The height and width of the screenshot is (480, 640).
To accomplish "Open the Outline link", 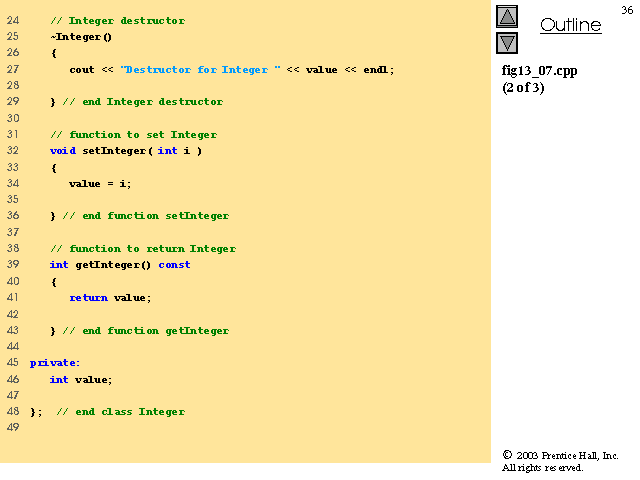I will (570, 25).
